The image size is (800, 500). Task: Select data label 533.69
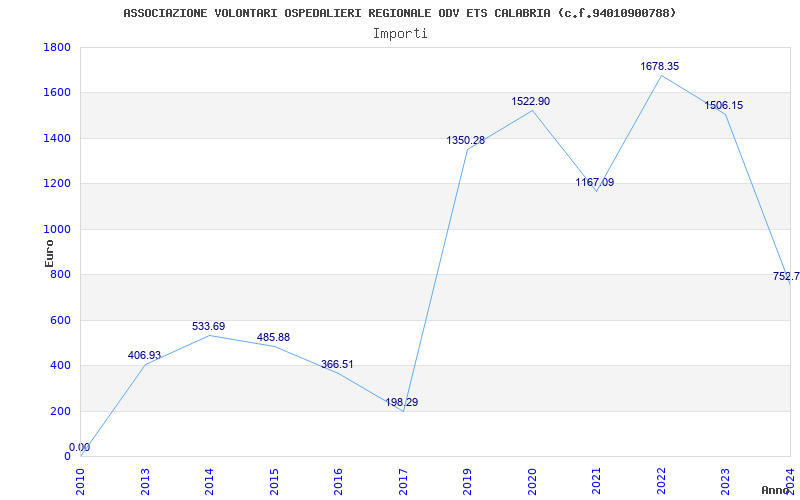tap(208, 327)
